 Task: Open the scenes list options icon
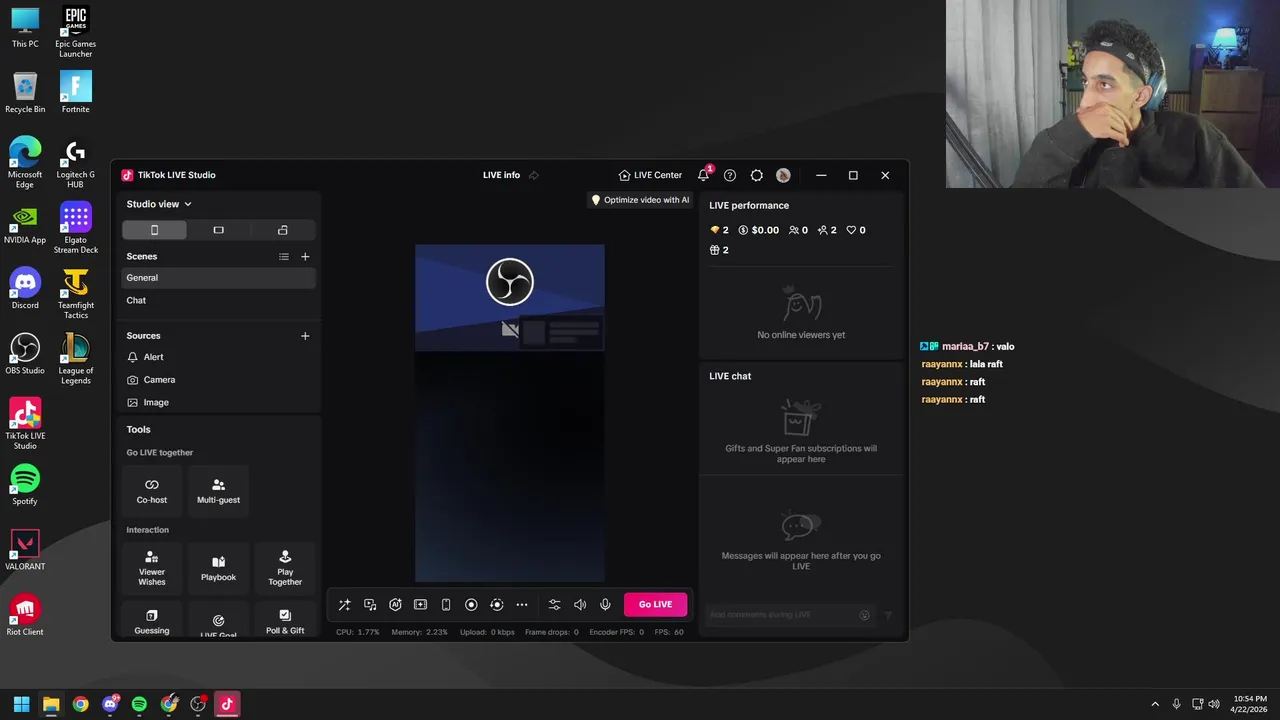(284, 257)
